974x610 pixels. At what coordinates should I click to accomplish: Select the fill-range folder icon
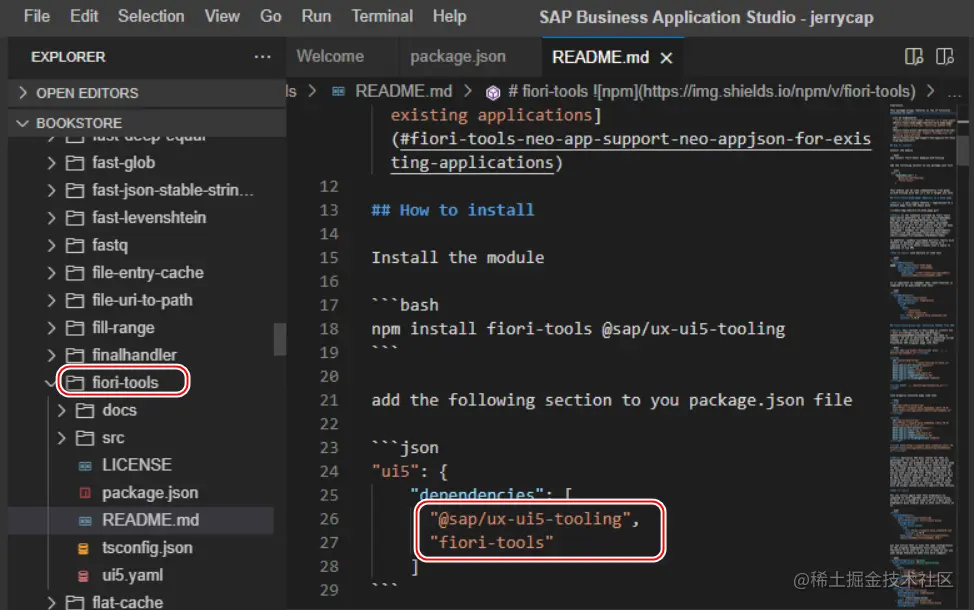75,327
